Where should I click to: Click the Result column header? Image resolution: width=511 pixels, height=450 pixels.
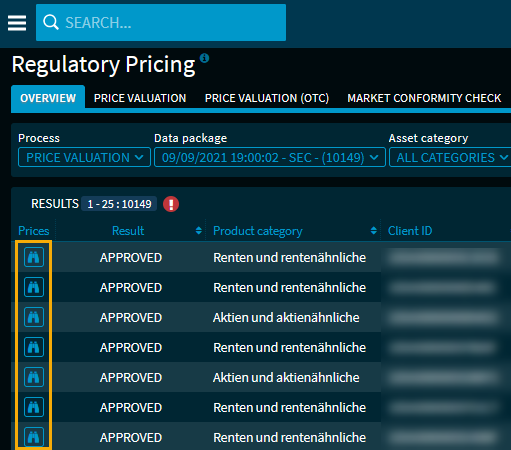(x=128, y=231)
